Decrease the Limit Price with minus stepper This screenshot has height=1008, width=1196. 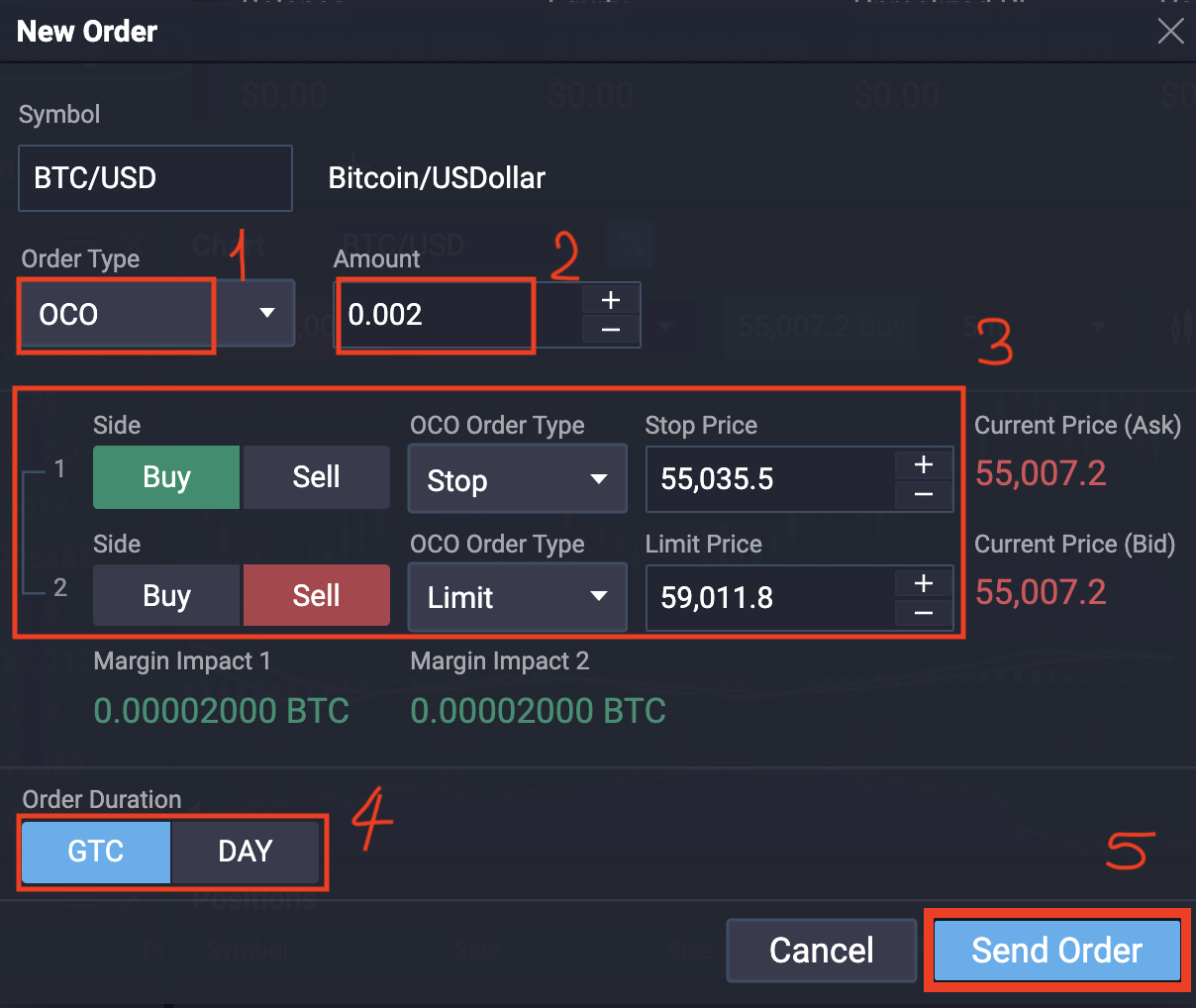pos(923,615)
